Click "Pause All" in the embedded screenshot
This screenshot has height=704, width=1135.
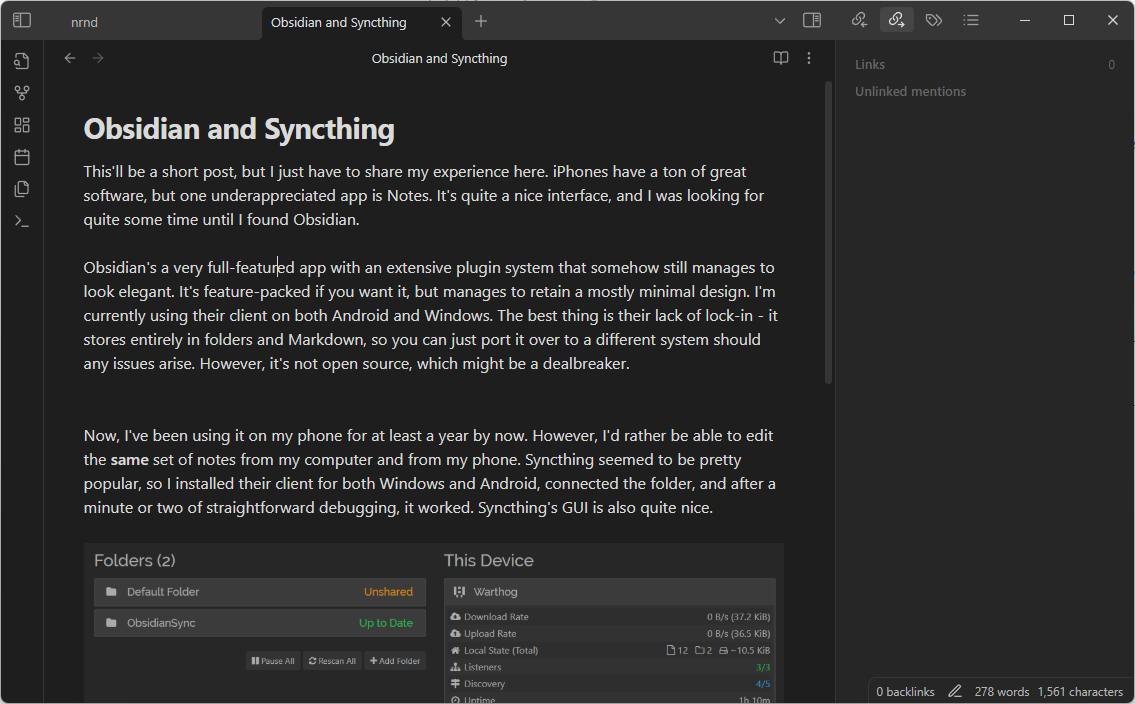pyautogui.click(x=273, y=661)
